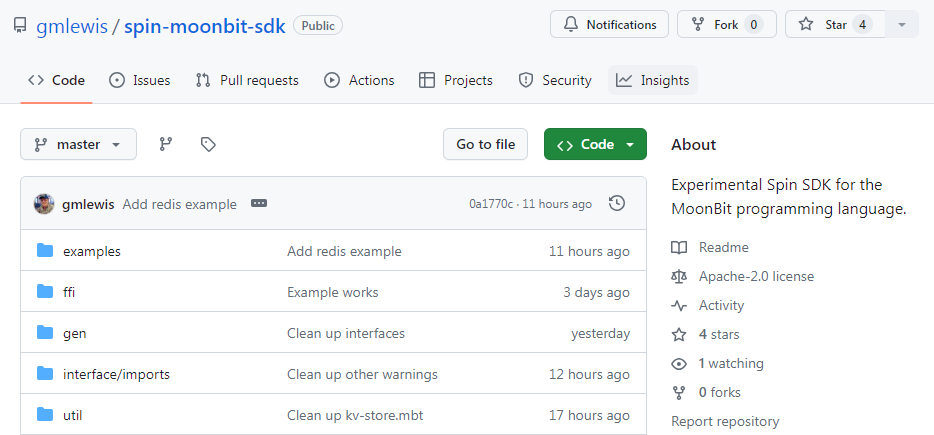Screen dimensions: 934x435
Task: Click the 'yesterday' timestamp in gen row
Action: pyautogui.click(x=600, y=334)
